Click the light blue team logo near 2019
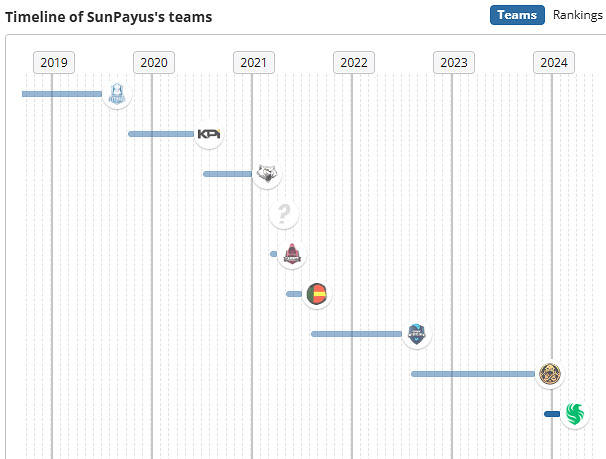Screen dimensions: 606x459 [118, 94]
